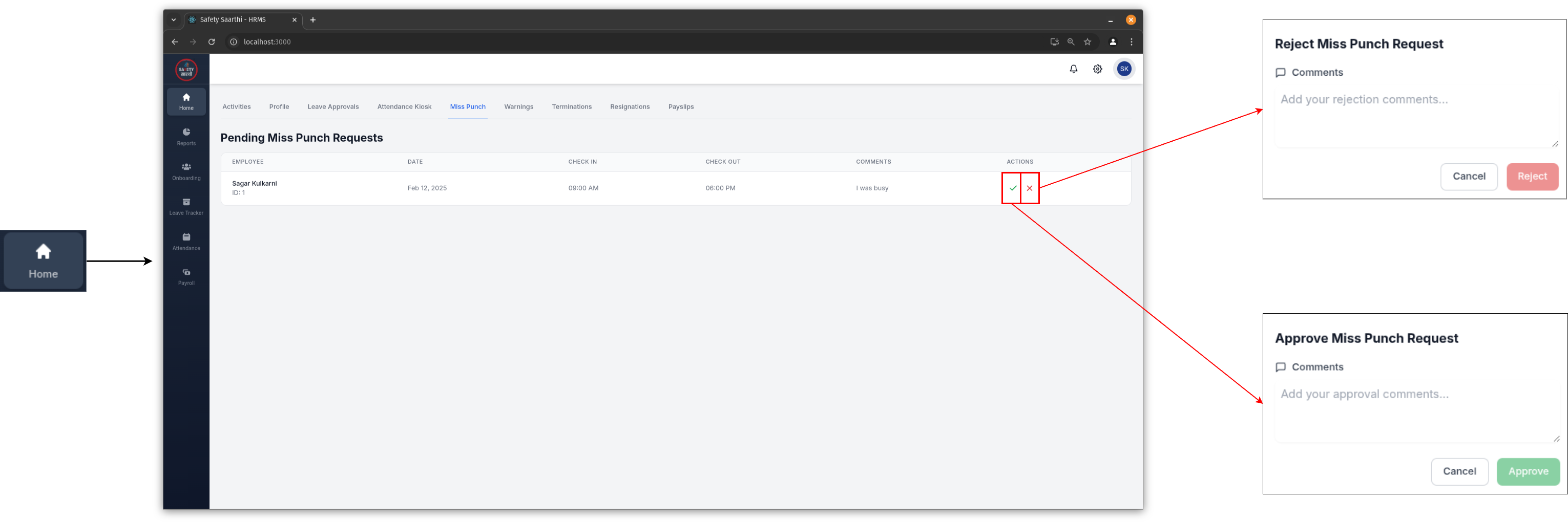The width and height of the screenshot is (1568, 522).
Task: Click the Safety Saarthi logo
Action: pos(186,70)
